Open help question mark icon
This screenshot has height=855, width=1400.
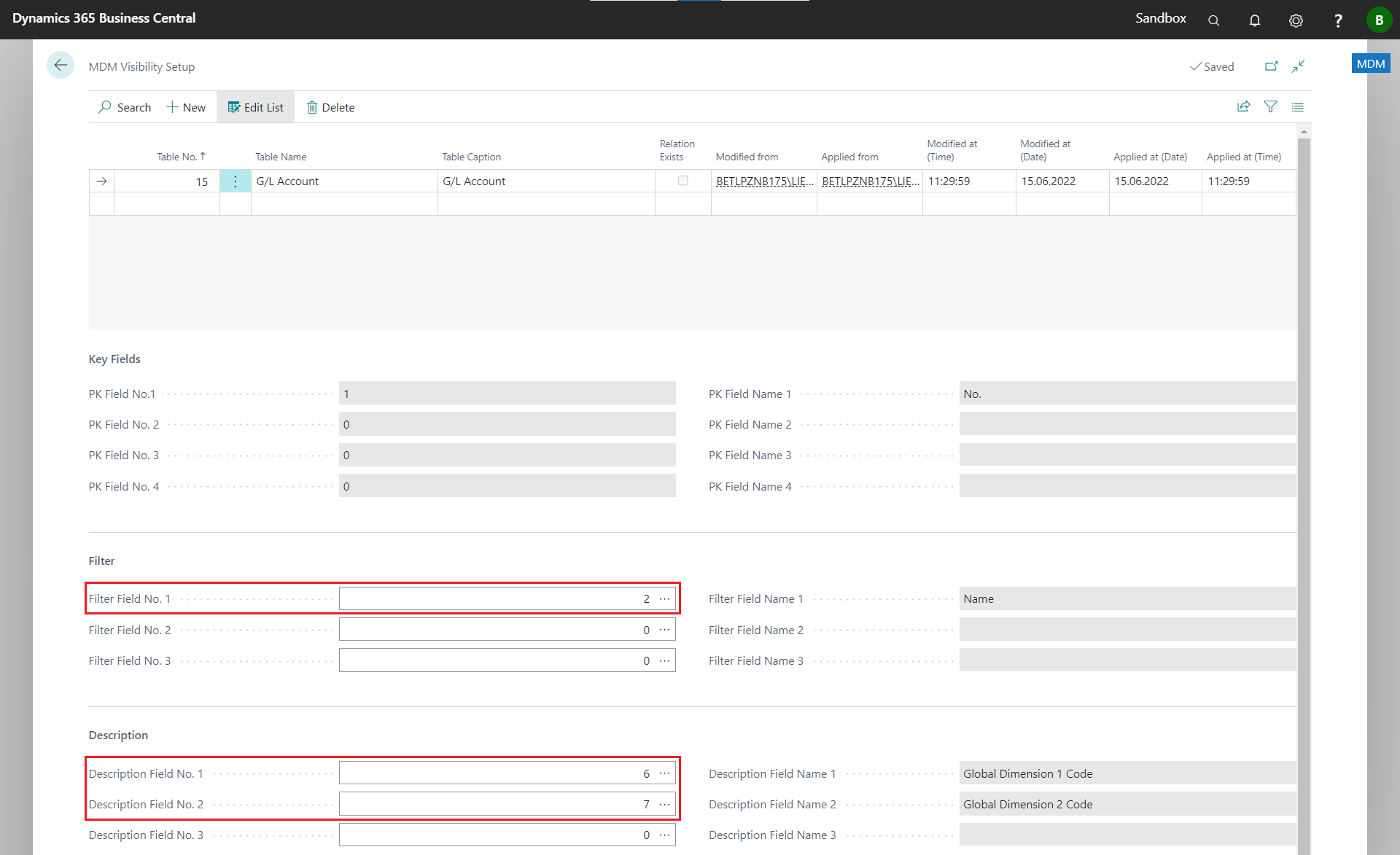coord(1337,20)
